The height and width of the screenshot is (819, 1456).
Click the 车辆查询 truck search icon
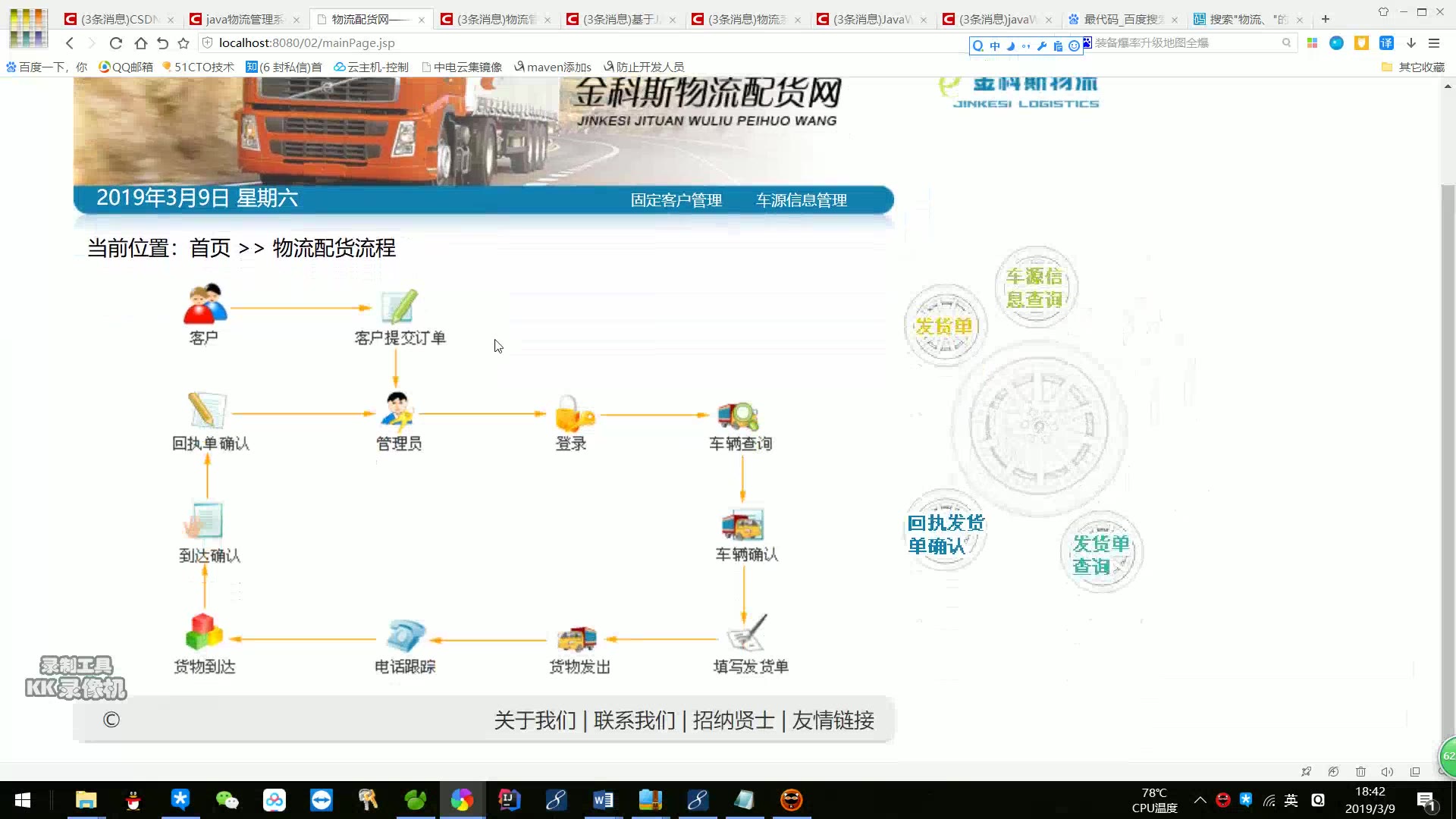point(739,414)
